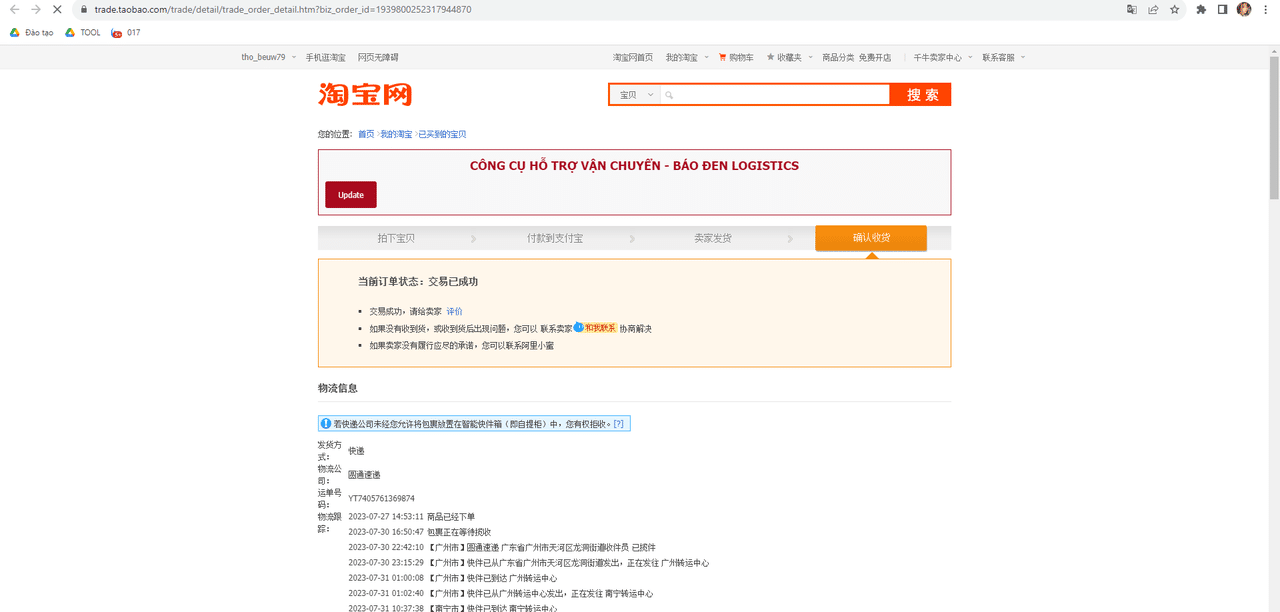Click the blue 和我联系 chat icon
The image size is (1280, 612).
click(595, 328)
